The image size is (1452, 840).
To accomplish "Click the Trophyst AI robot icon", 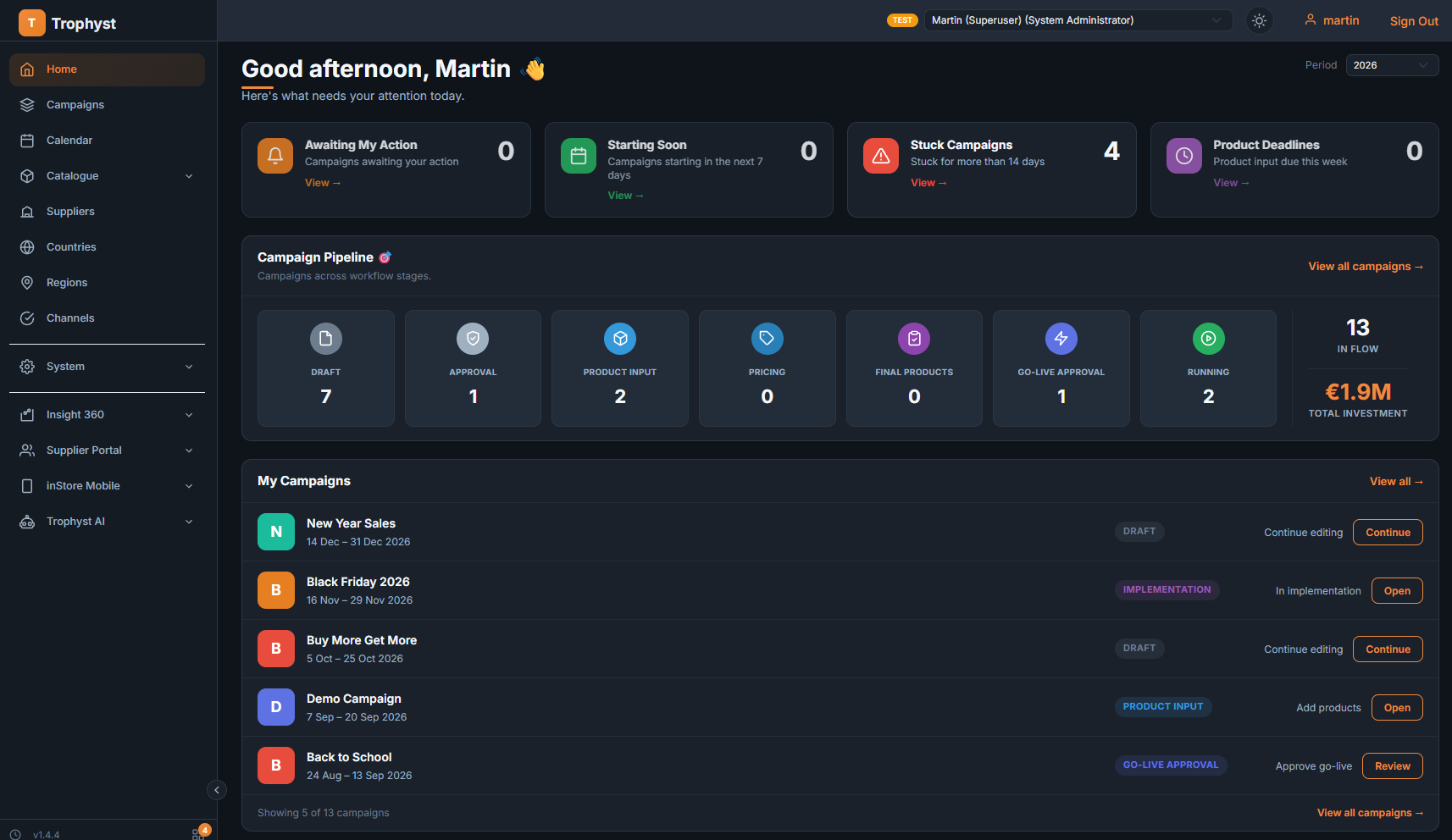I will [27, 522].
